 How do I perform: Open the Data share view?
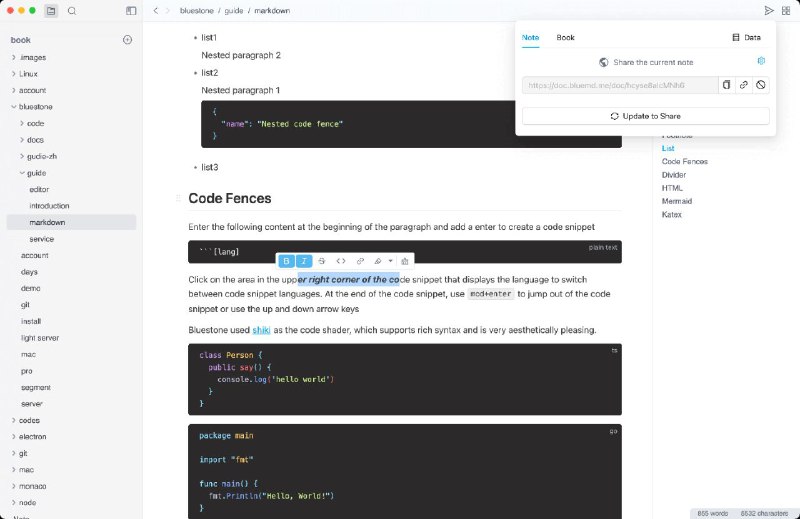tap(746, 37)
